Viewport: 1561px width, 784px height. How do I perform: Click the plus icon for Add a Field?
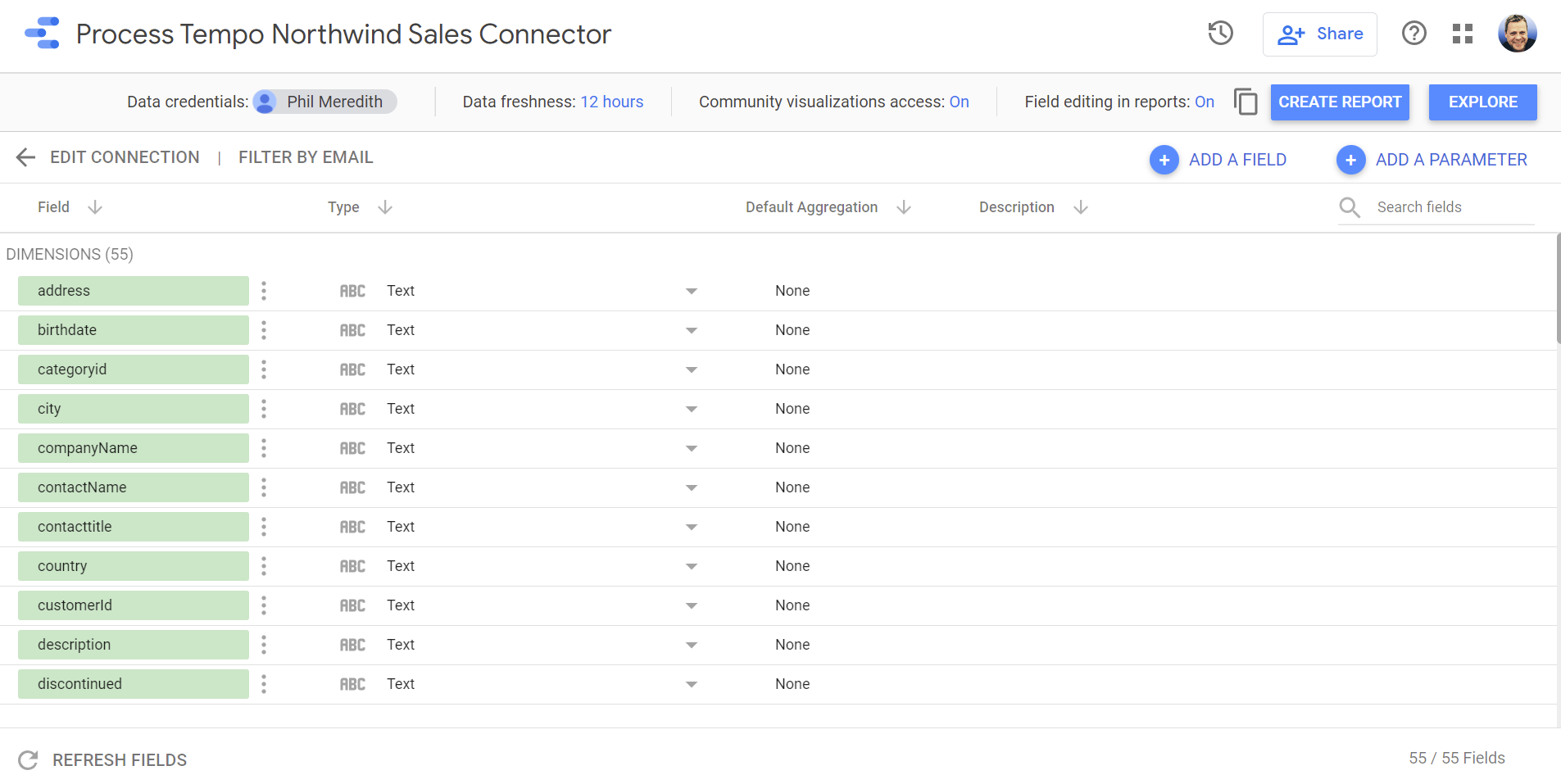coord(1164,160)
